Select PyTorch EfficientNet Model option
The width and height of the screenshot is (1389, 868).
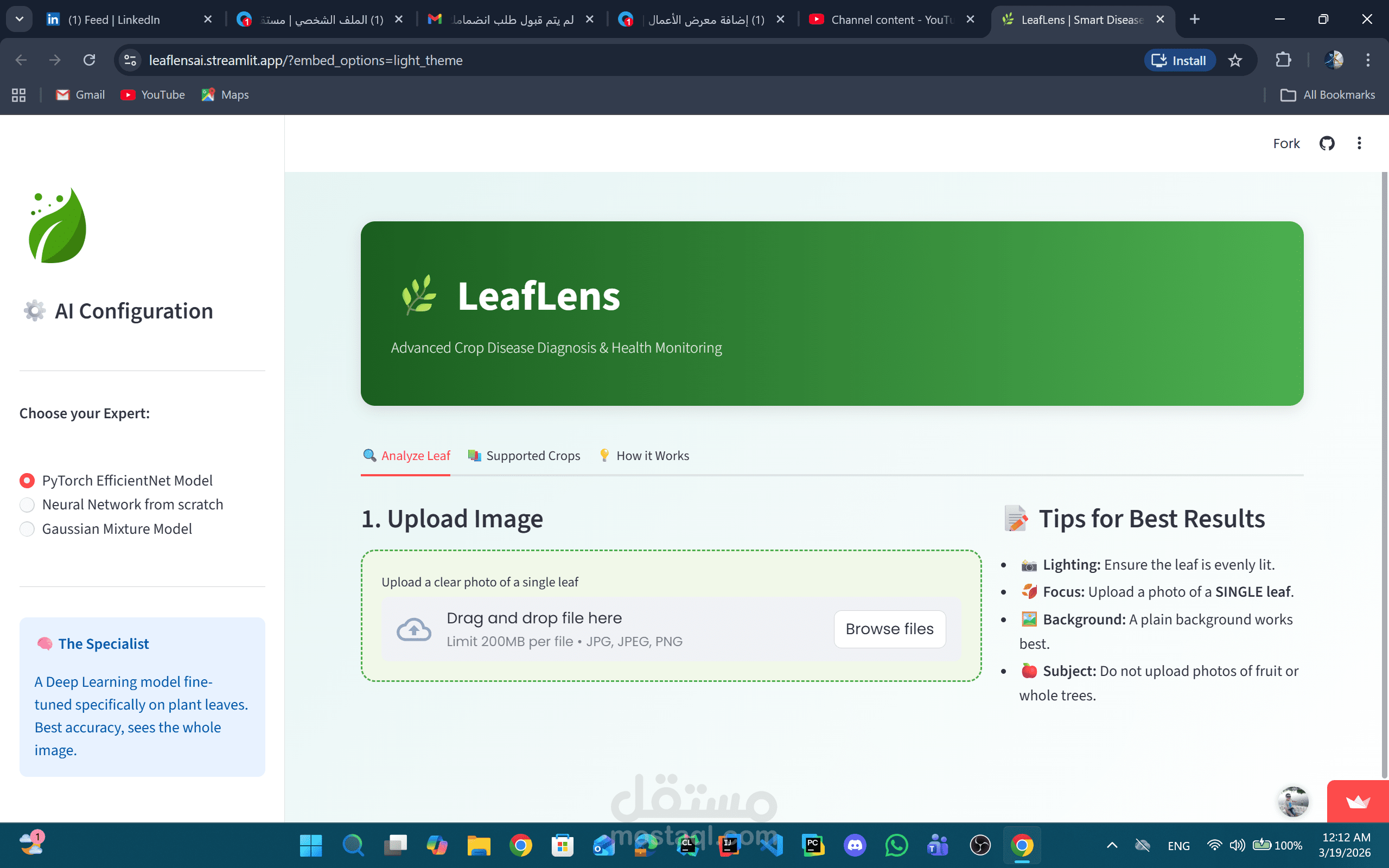27,481
